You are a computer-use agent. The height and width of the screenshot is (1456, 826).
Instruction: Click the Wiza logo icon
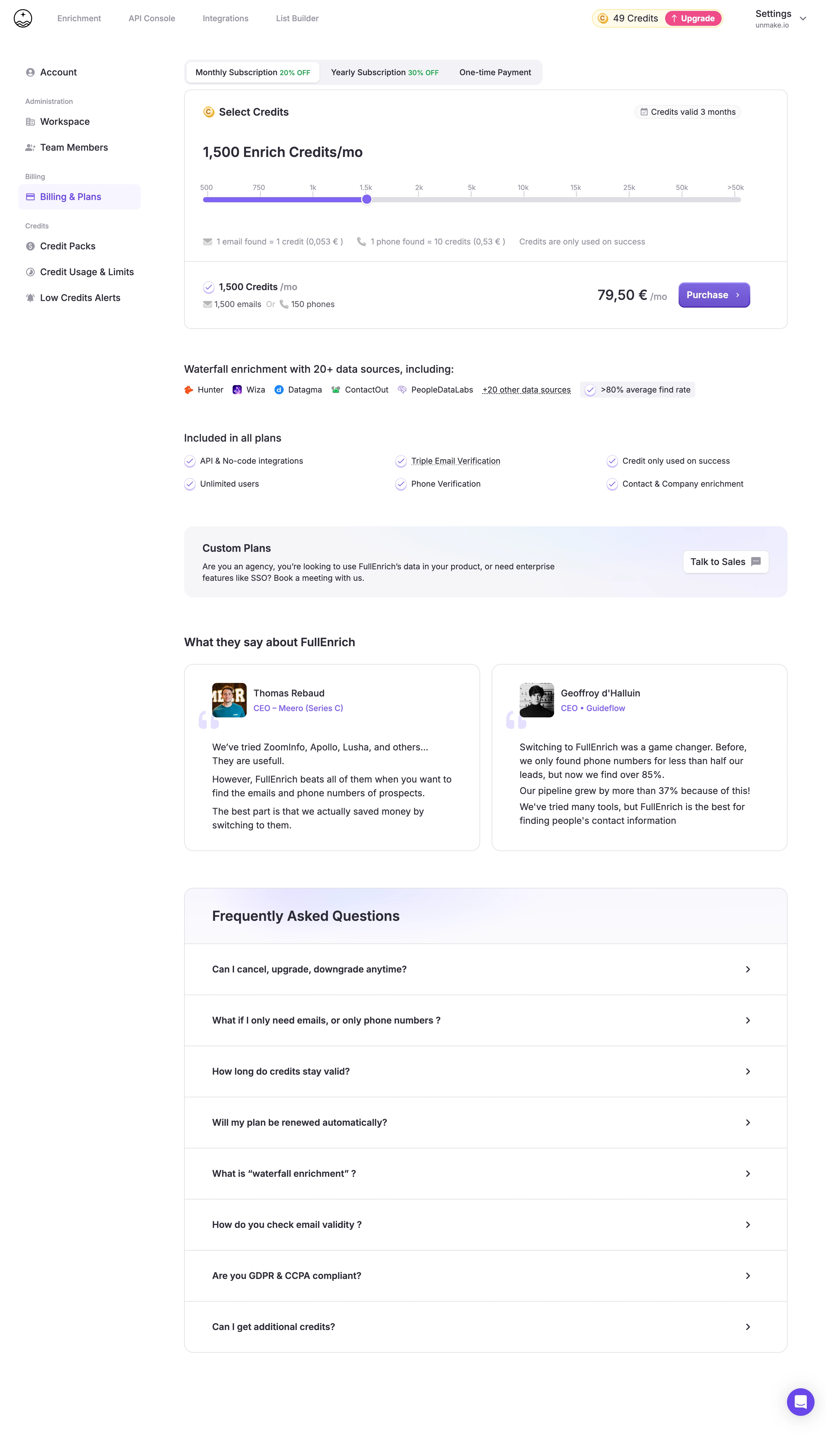tap(237, 390)
